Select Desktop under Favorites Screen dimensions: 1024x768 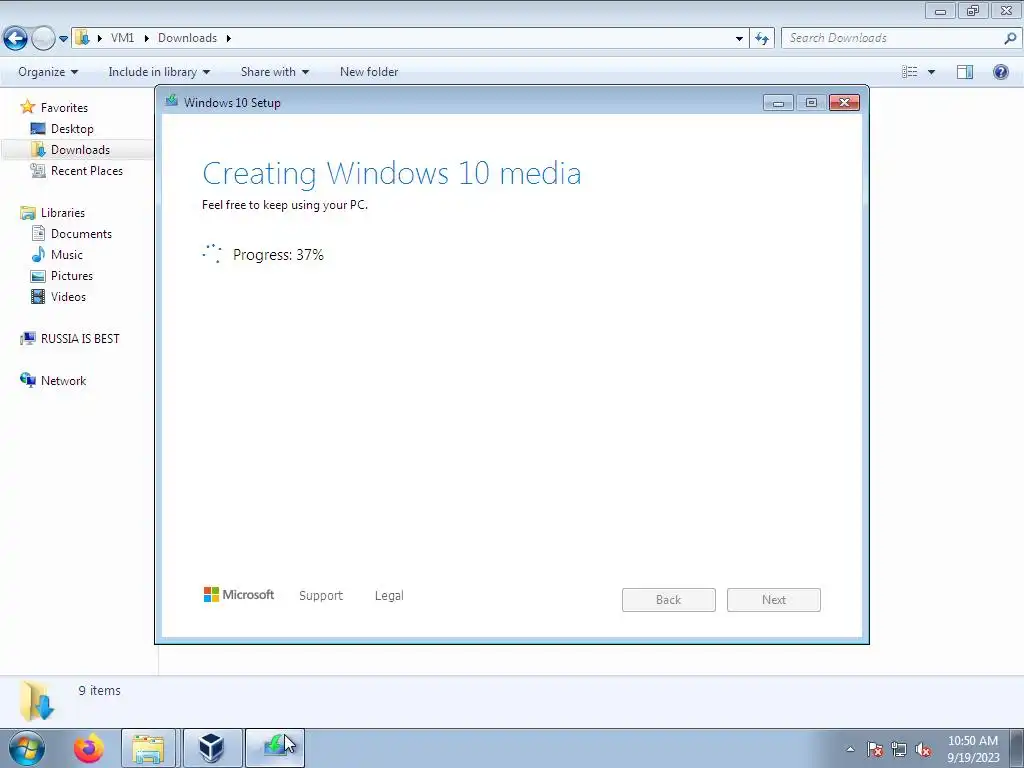point(72,129)
